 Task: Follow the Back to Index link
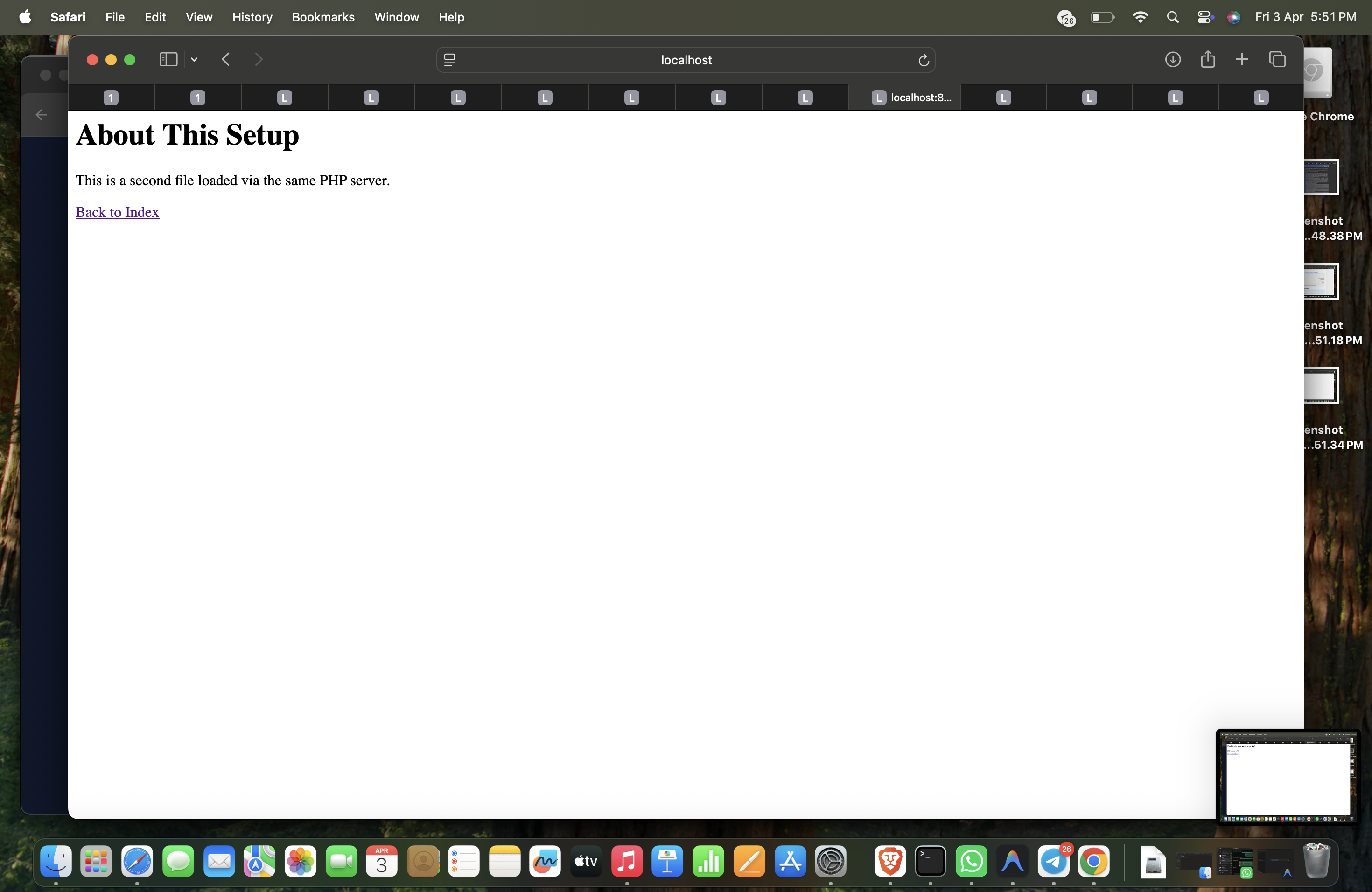pos(117,212)
